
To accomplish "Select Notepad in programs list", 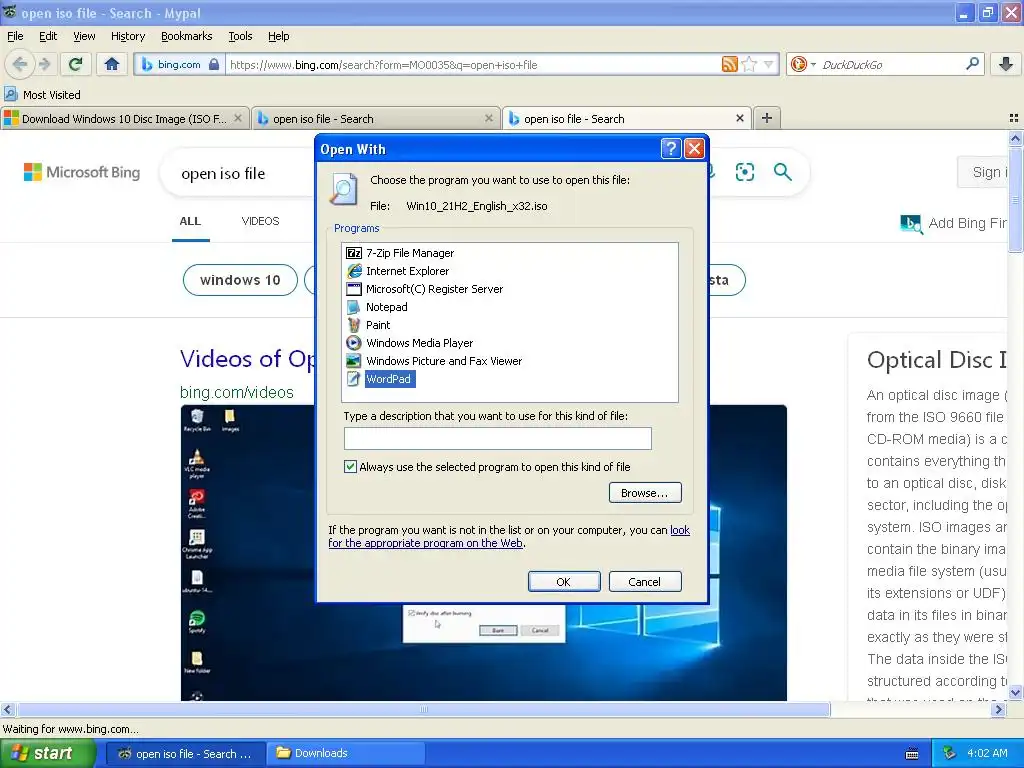I will pos(377,307).
